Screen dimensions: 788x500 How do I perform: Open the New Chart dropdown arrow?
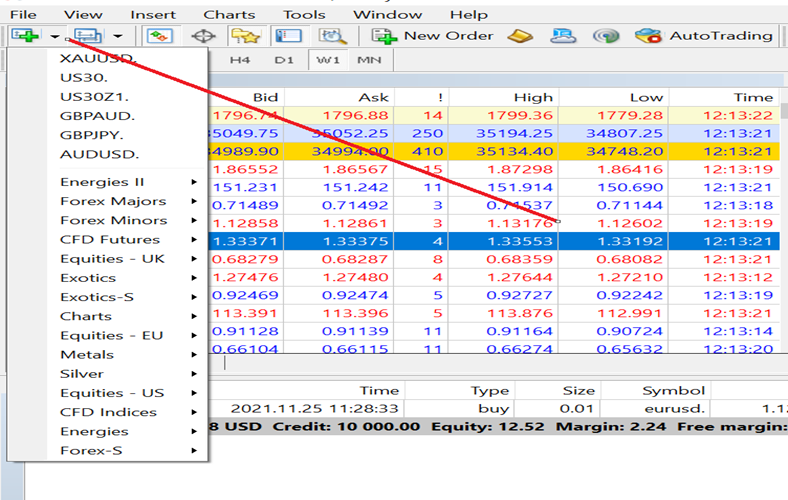click(54, 36)
